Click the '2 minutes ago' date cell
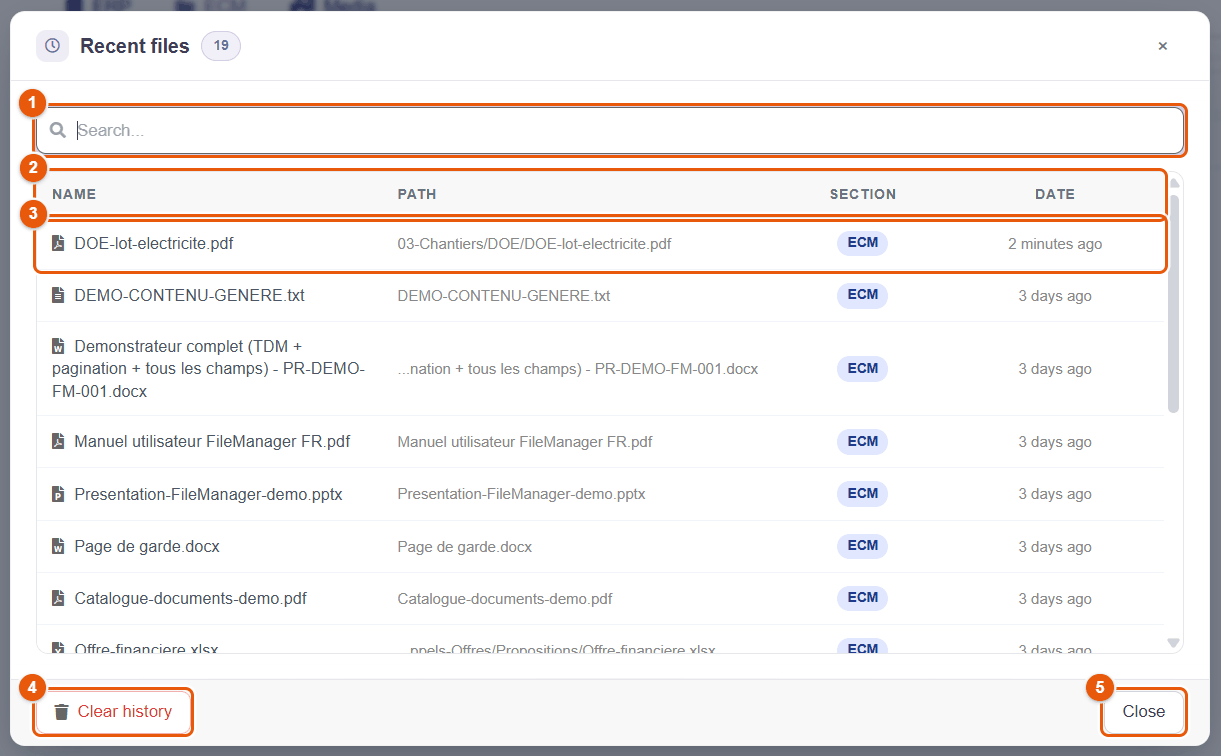This screenshot has height=756, width=1221. tap(1055, 244)
